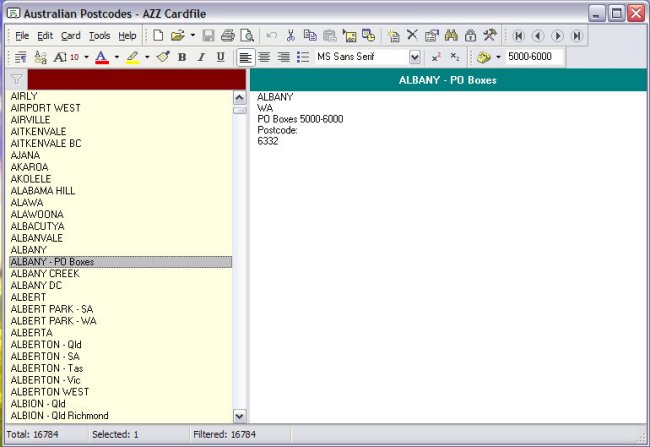Image resolution: width=650 pixels, height=447 pixels.
Task: Open the Card menu
Action: [x=70, y=36]
